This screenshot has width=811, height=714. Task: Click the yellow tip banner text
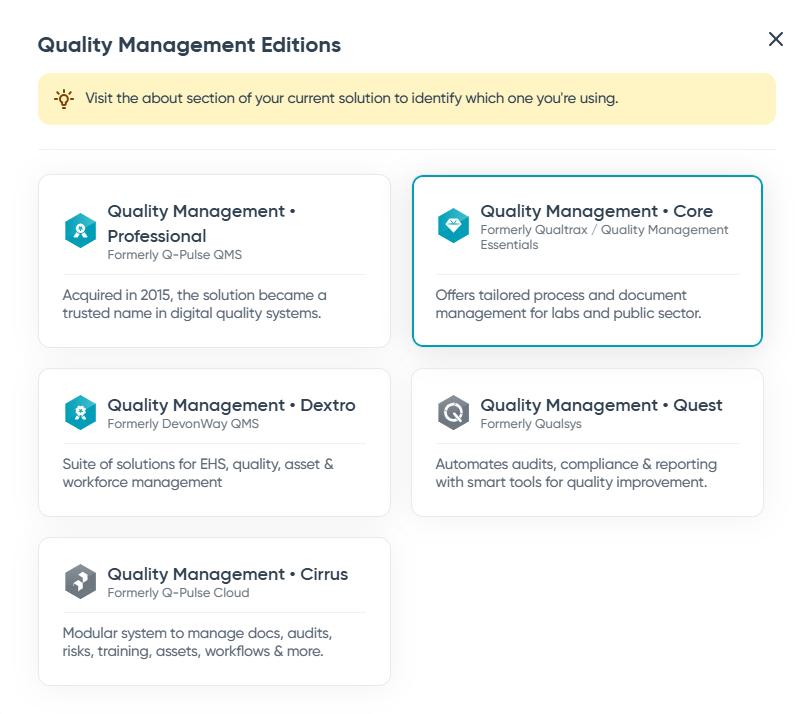[351, 99]
